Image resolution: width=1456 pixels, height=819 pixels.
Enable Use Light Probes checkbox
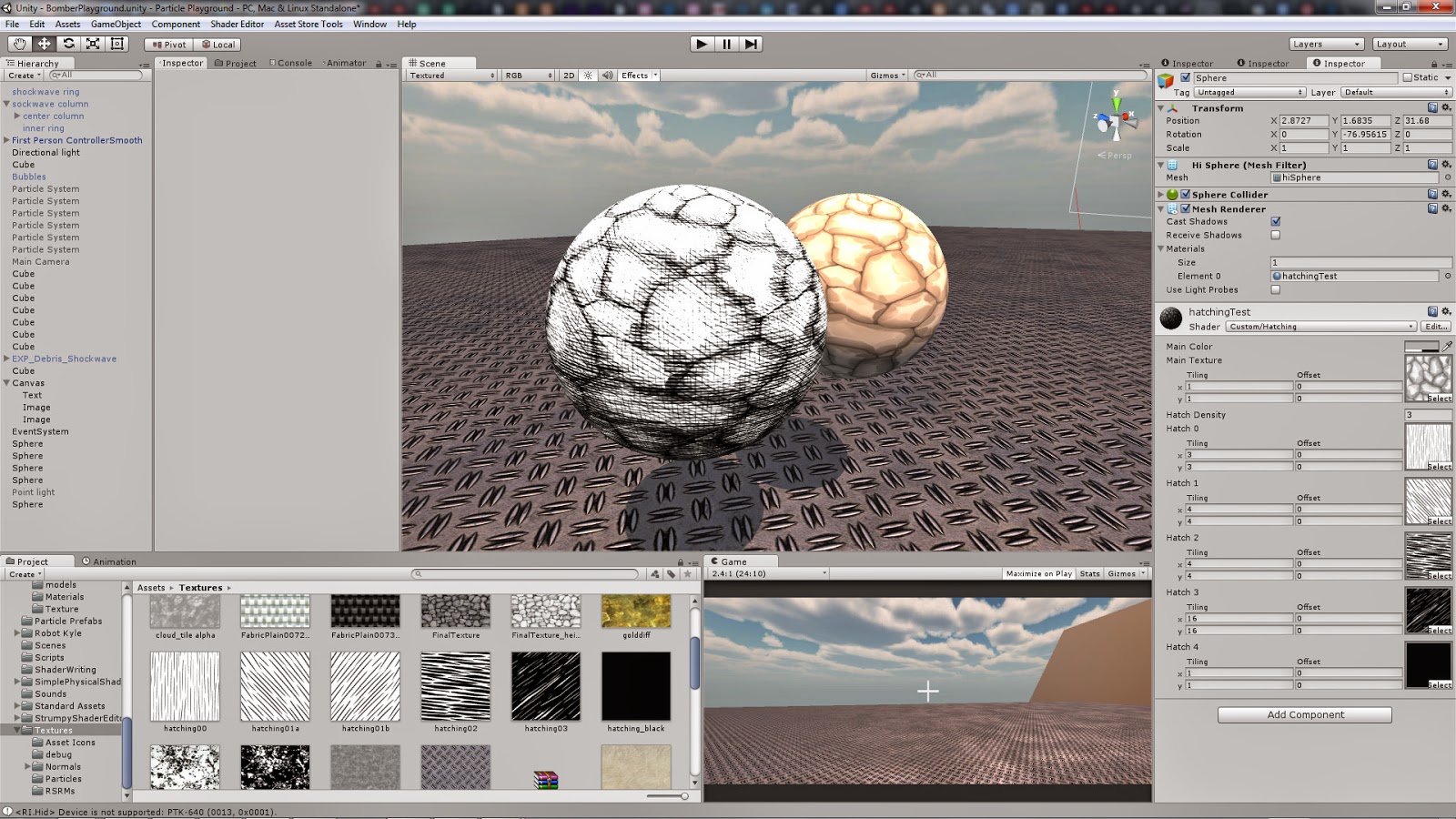pos(1275,289)
